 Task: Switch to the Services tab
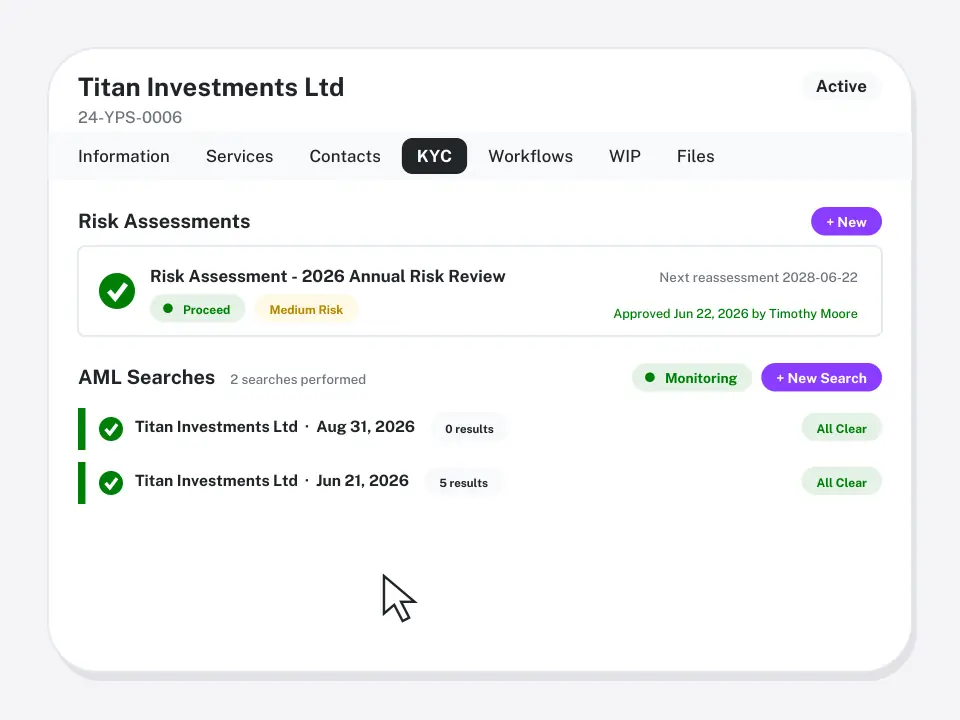click(239, 156)
